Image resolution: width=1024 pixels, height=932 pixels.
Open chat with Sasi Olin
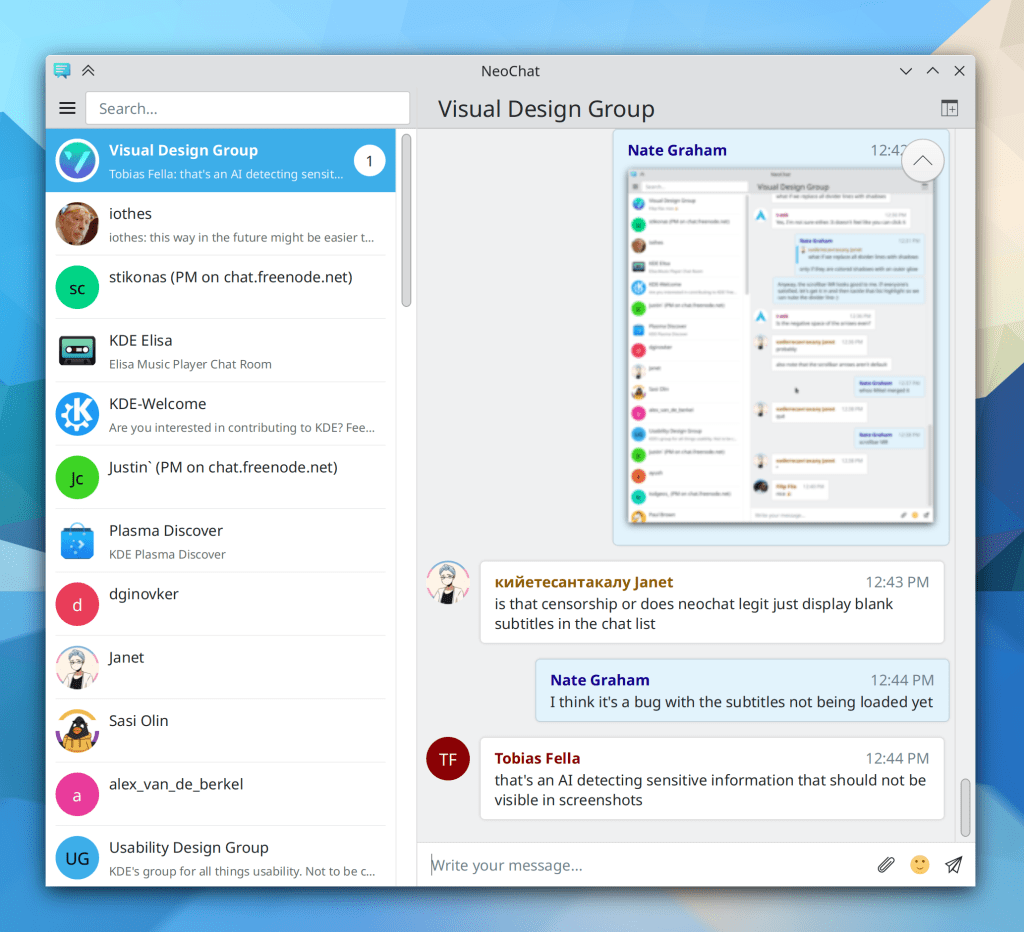(220, 731)
